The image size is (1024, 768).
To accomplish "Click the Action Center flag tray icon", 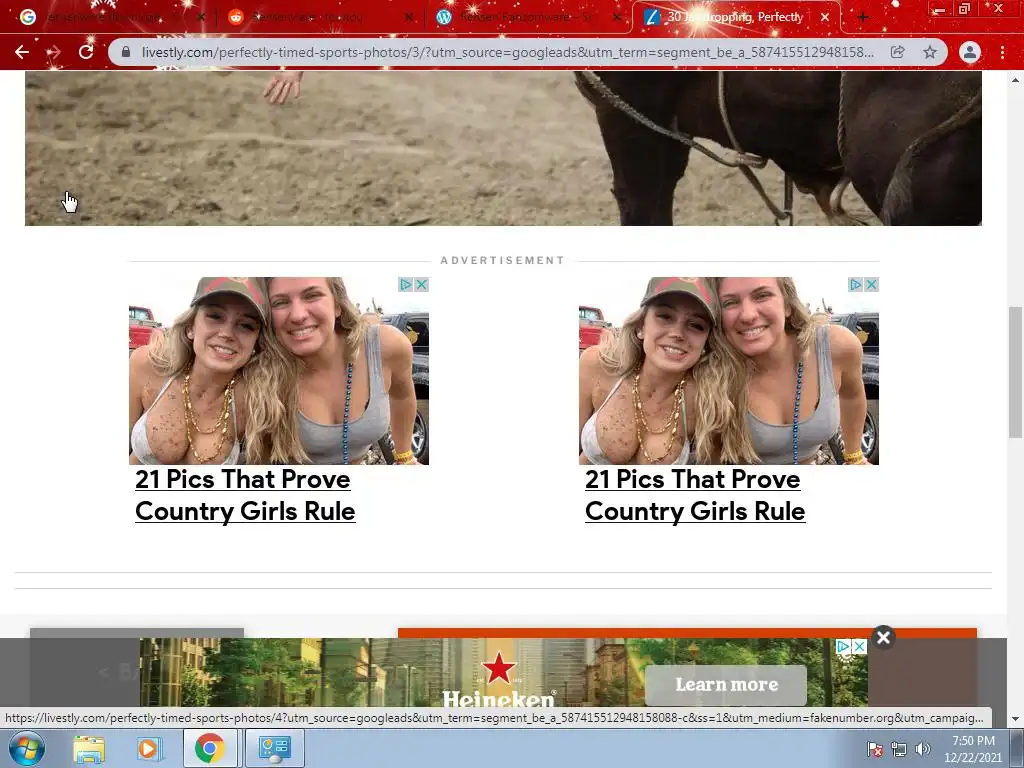I will coord(874,749).
